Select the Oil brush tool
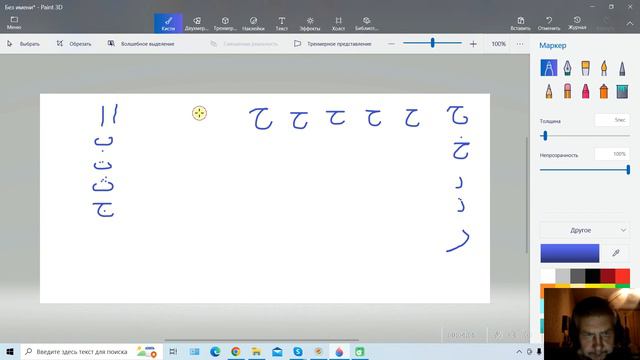The height and width of the screenshot is (360, 640). pyautogui.click(x=585, y=68)
